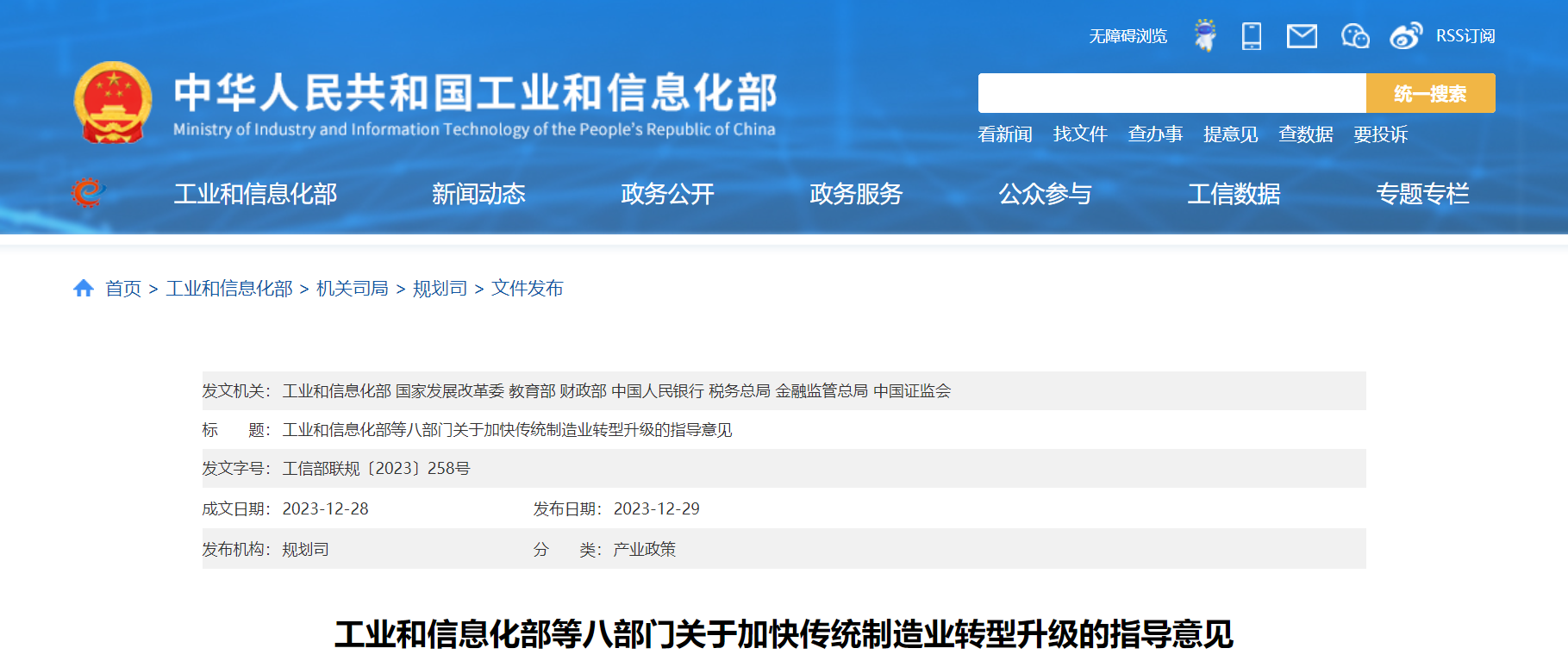The width and height of the screenshot is (1568, 667).
Task: Open the 新闻动态 menu
Action: [x=478, y=194]
